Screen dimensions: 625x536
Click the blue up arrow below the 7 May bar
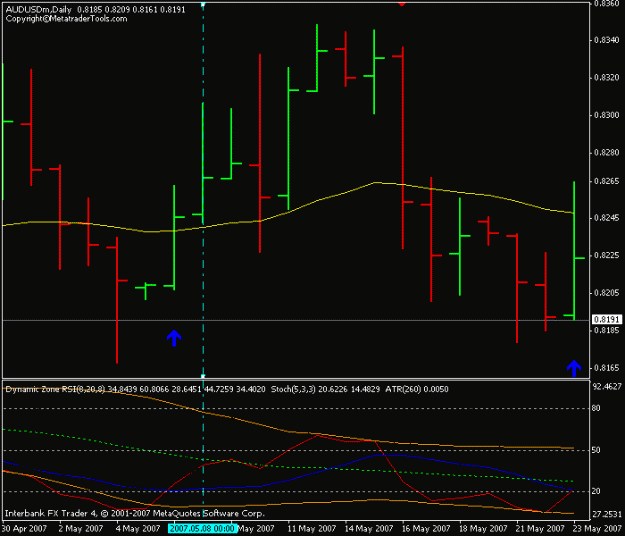(x=174, y=338)
